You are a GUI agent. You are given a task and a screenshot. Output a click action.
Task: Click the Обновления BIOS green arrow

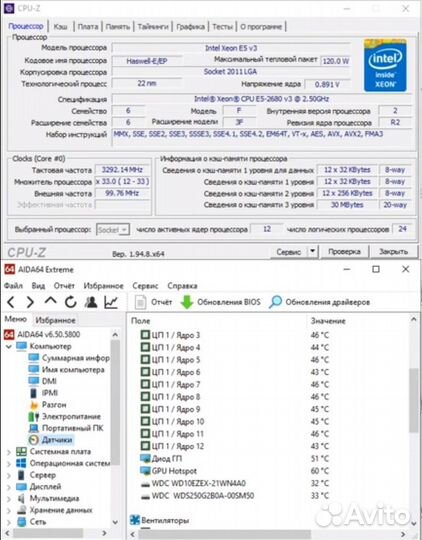(187, 302)
